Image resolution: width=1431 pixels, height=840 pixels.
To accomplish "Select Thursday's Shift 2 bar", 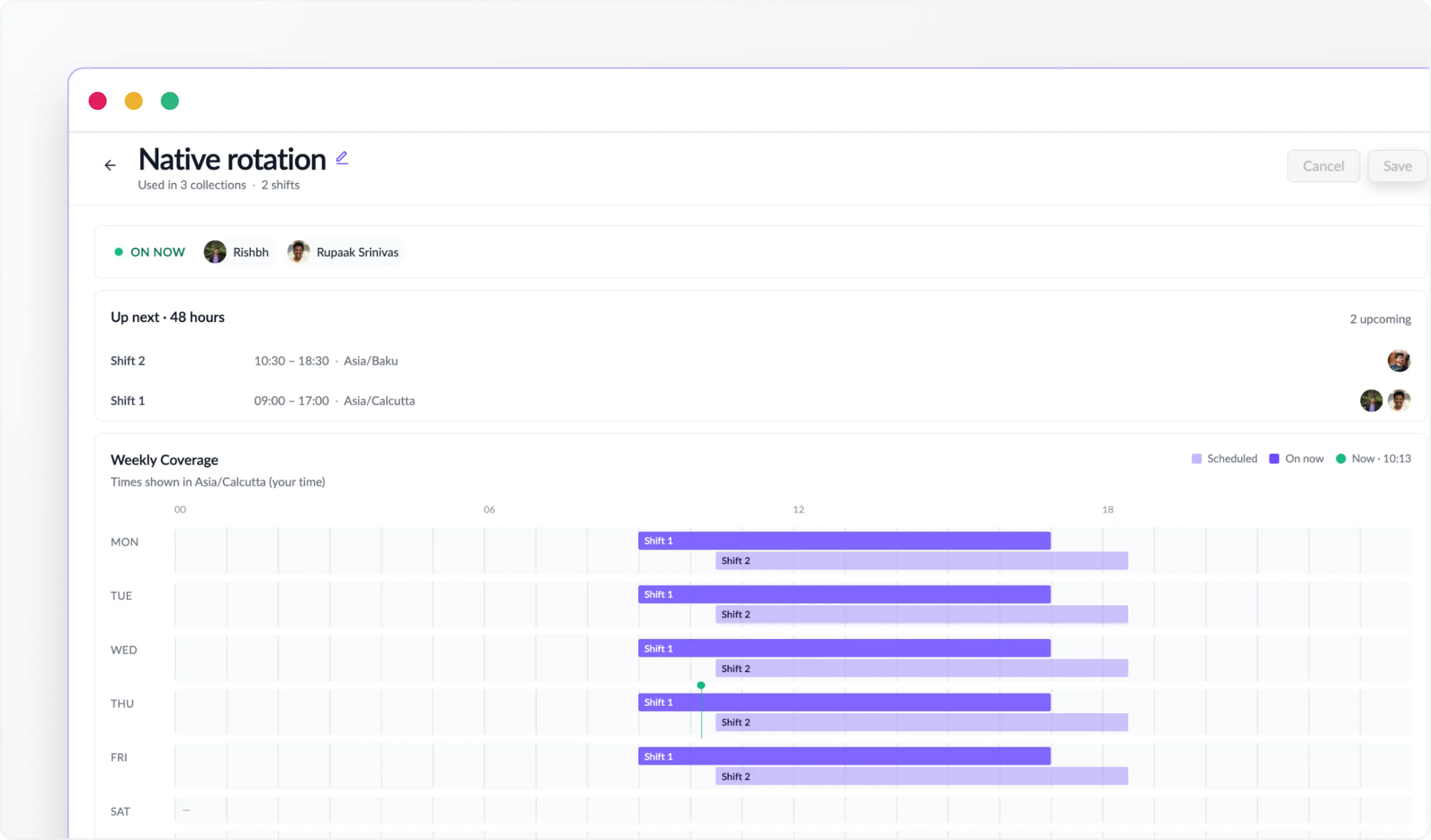I will (921, 723).
